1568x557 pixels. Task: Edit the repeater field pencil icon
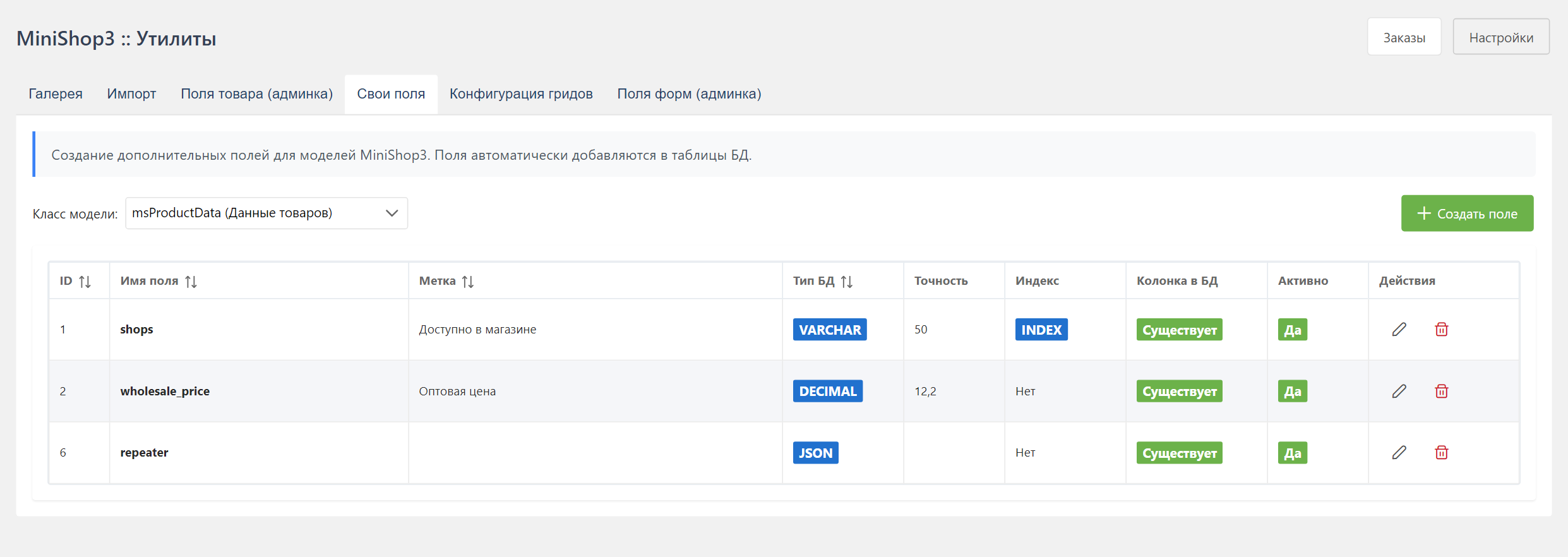pyautogui.click(x=1399, y=452)
